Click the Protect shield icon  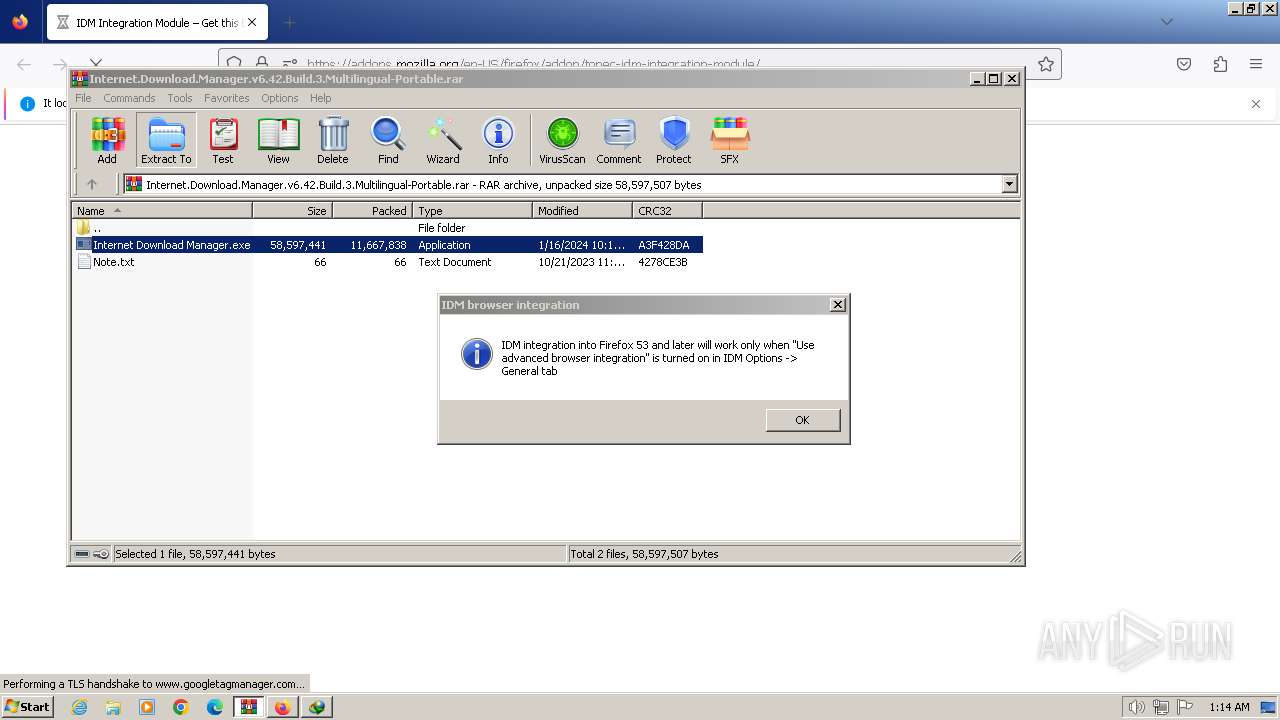point(674,140)
